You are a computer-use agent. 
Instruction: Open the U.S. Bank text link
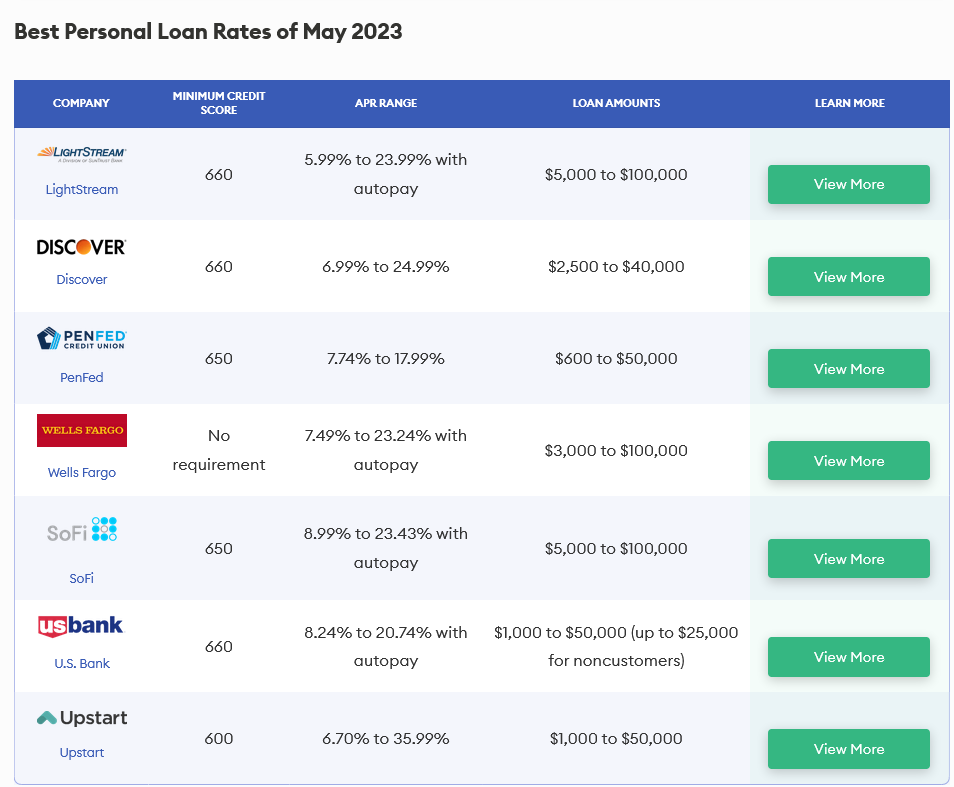point(81,663)
